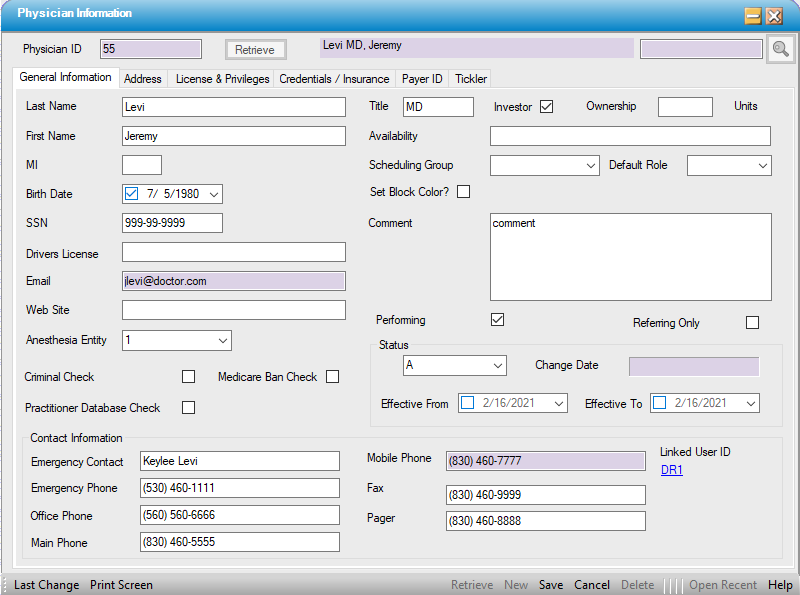Image resolution: width=800 pixels, height=595 pixels.
Task: Check the Criminal Check box
Action: pyautogui.click(x=188, y=377)
